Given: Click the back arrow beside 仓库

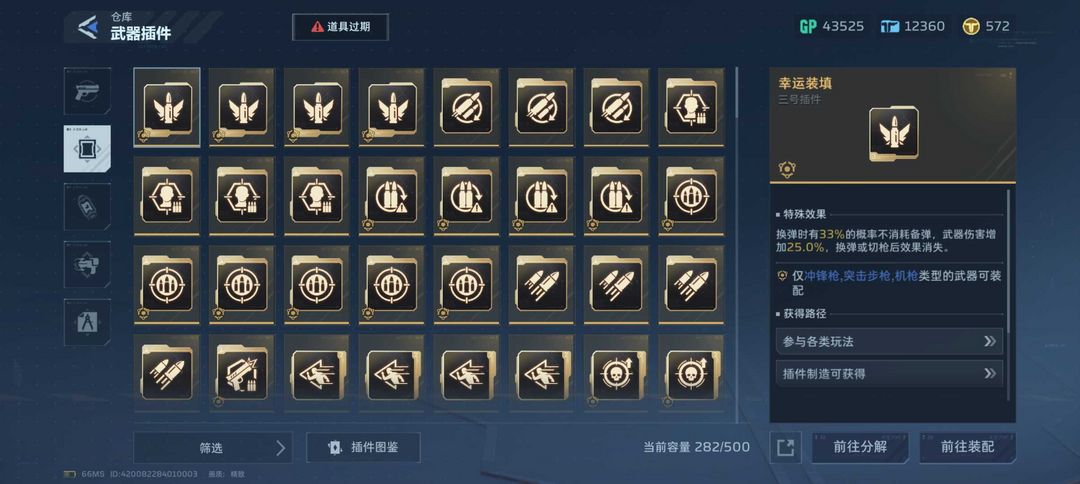Looking at the screenshot, I should click(87, 28).
